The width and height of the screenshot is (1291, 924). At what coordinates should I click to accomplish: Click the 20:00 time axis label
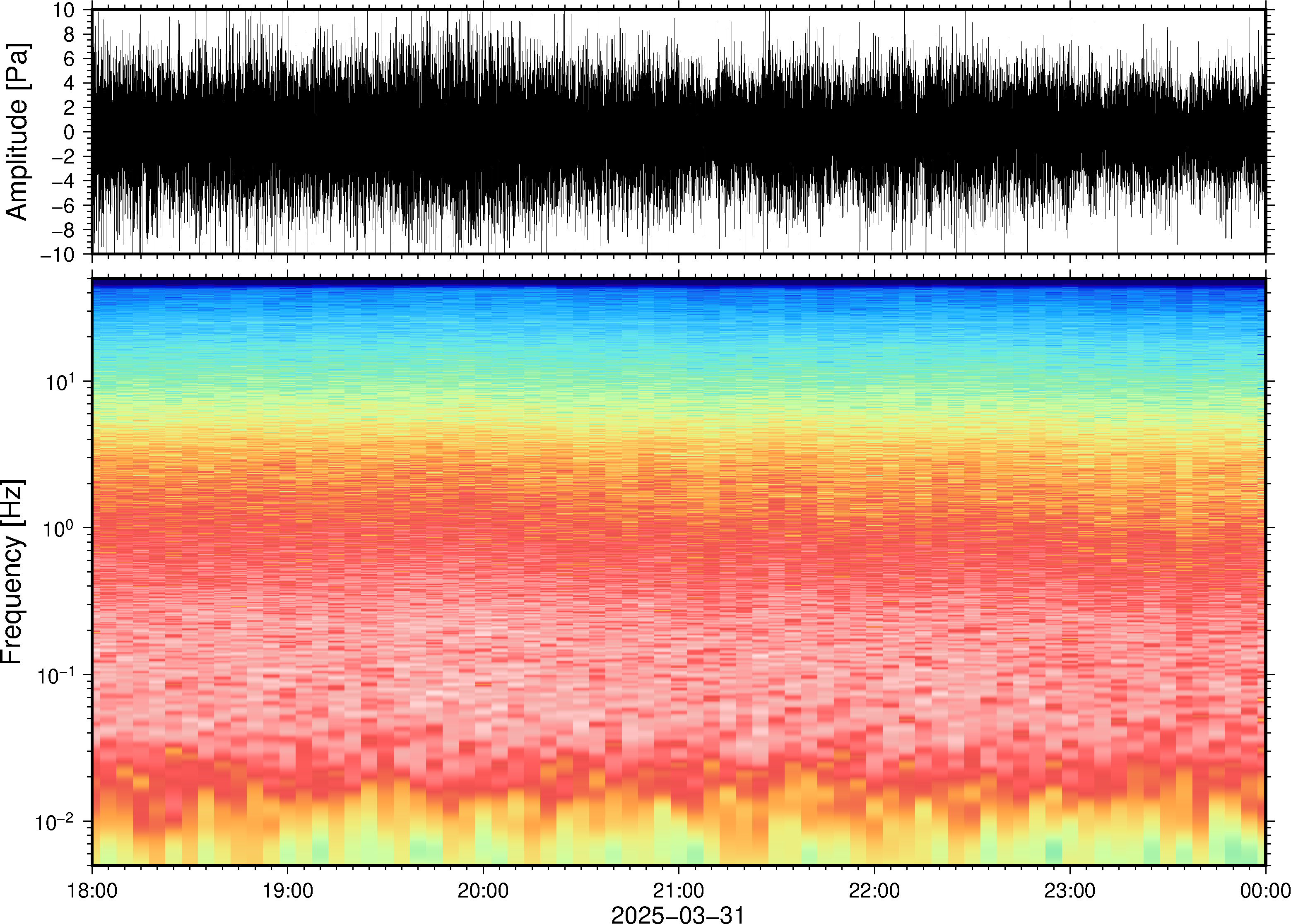483,890
